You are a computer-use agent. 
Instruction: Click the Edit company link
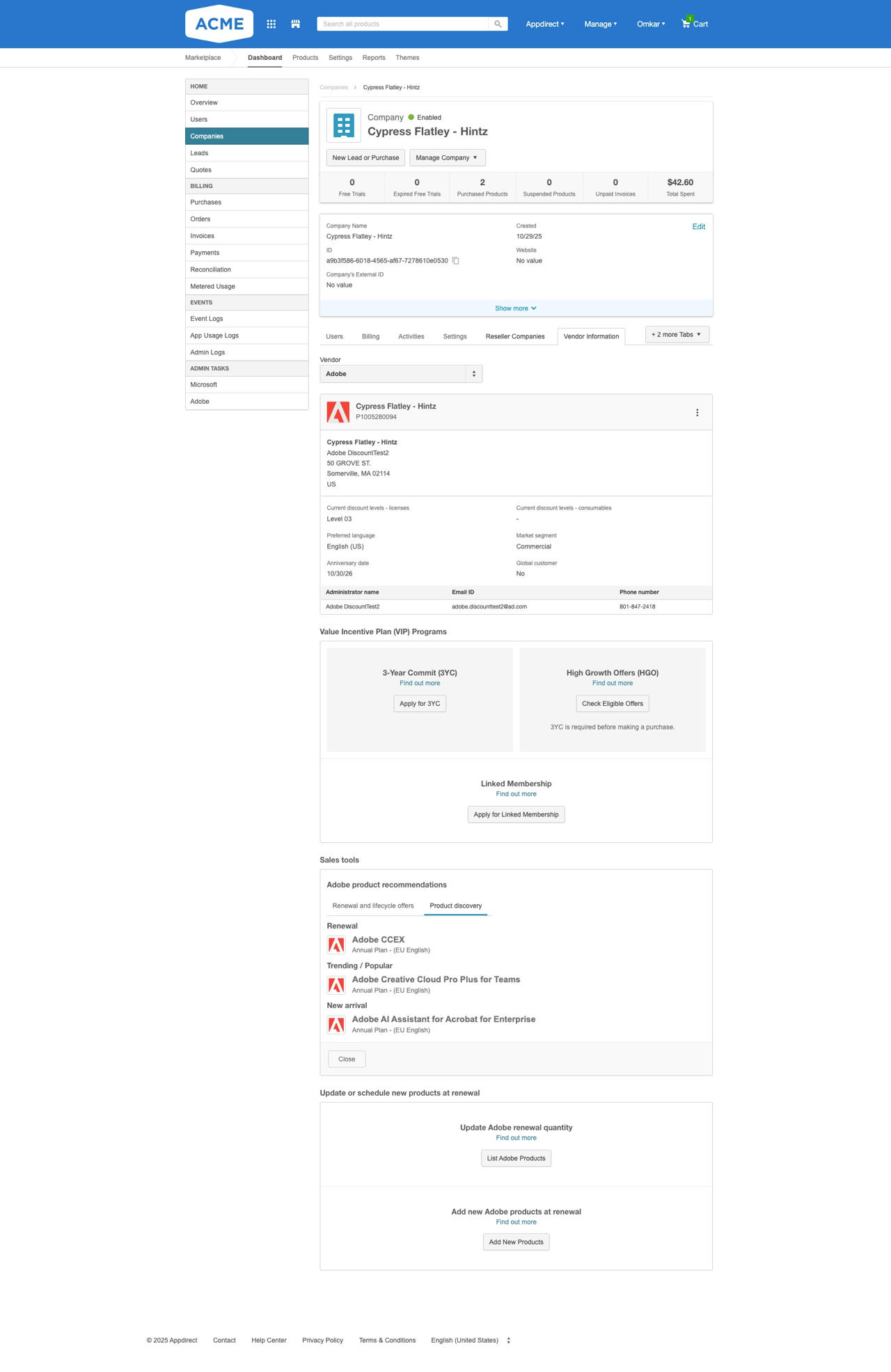698,227
